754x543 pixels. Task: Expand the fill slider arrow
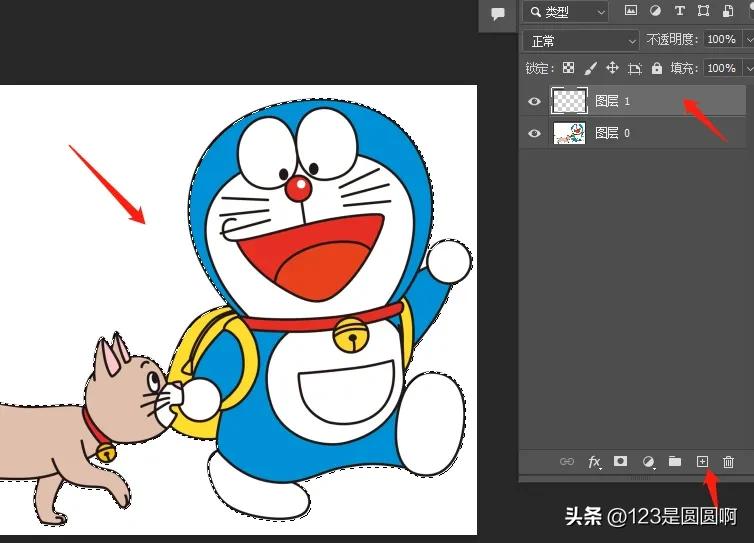pos(749,68)
